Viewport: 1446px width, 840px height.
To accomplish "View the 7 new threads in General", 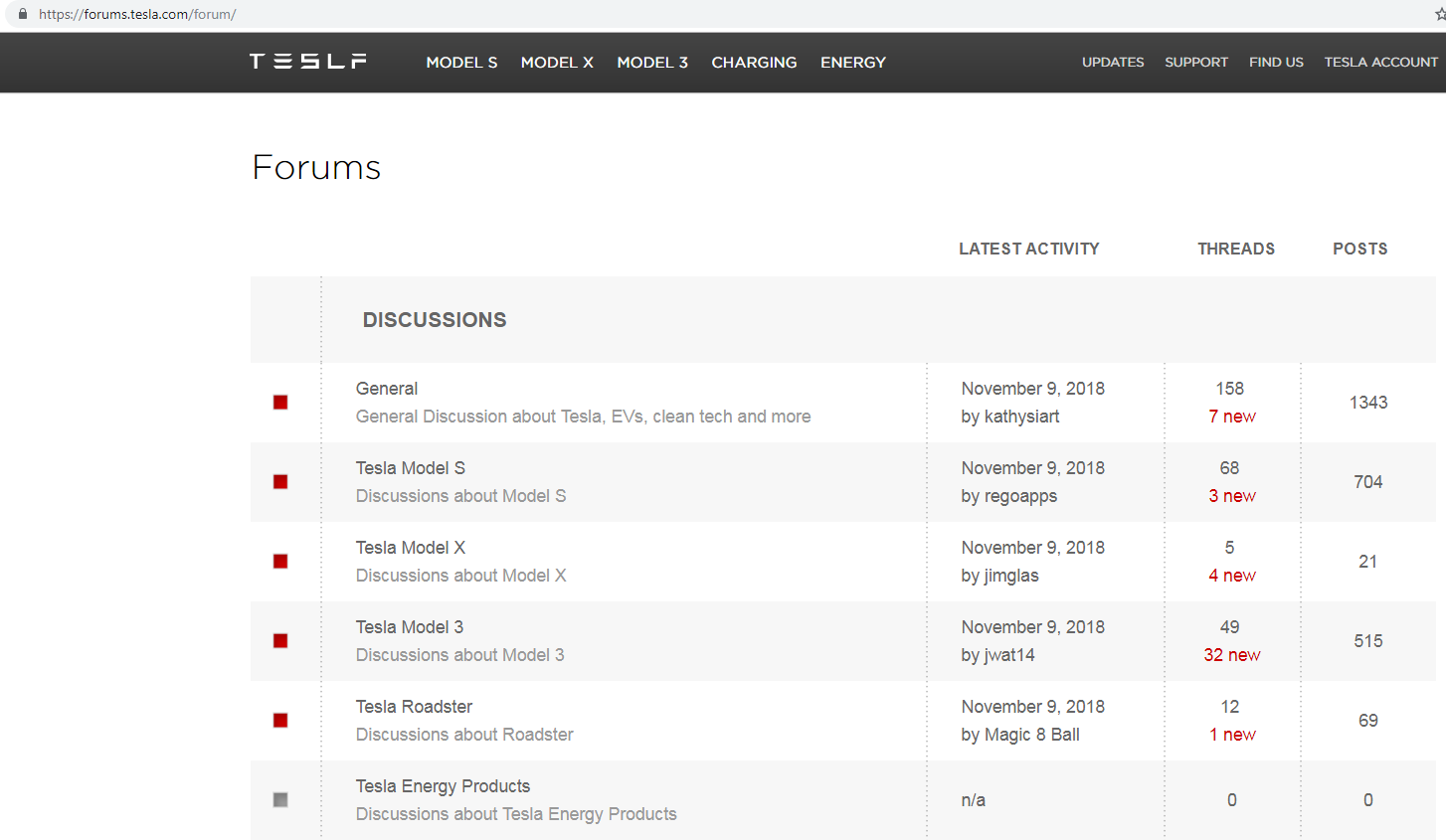I will 1232,417.
